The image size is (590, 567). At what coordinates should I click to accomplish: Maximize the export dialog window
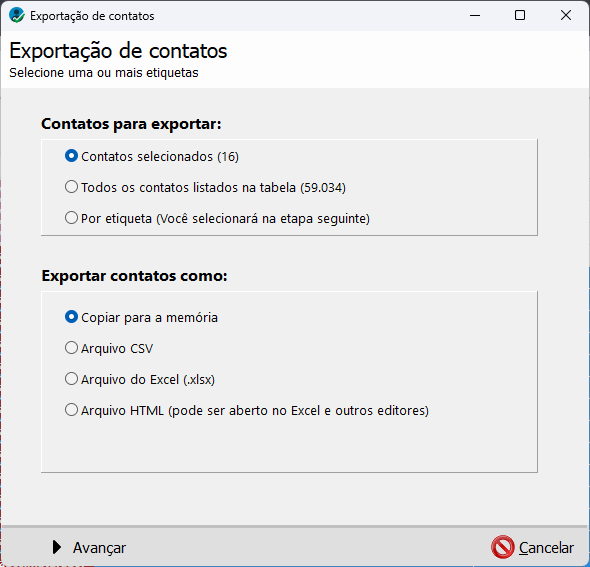pyautogui.click(x=520, y=15)
